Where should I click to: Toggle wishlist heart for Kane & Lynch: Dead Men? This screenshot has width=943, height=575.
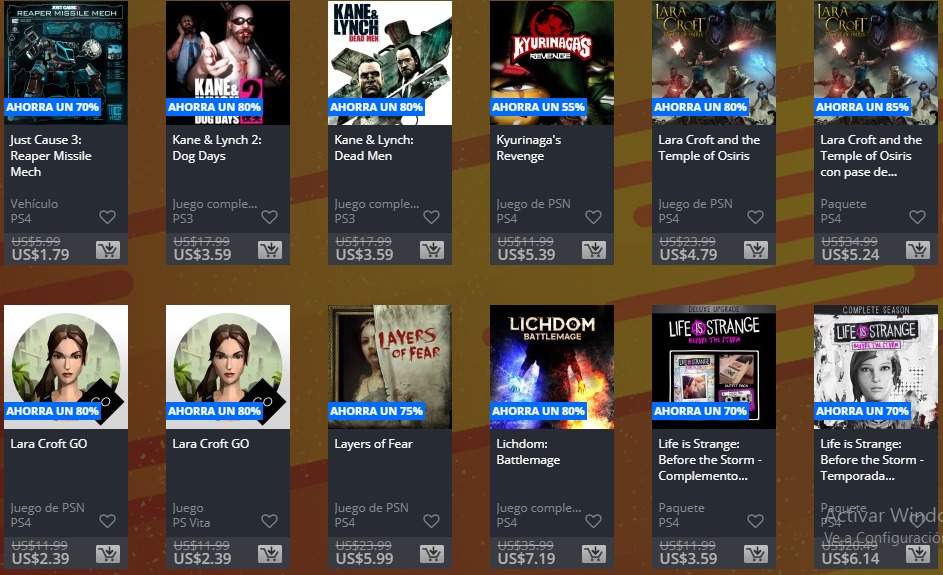point(431,217)
